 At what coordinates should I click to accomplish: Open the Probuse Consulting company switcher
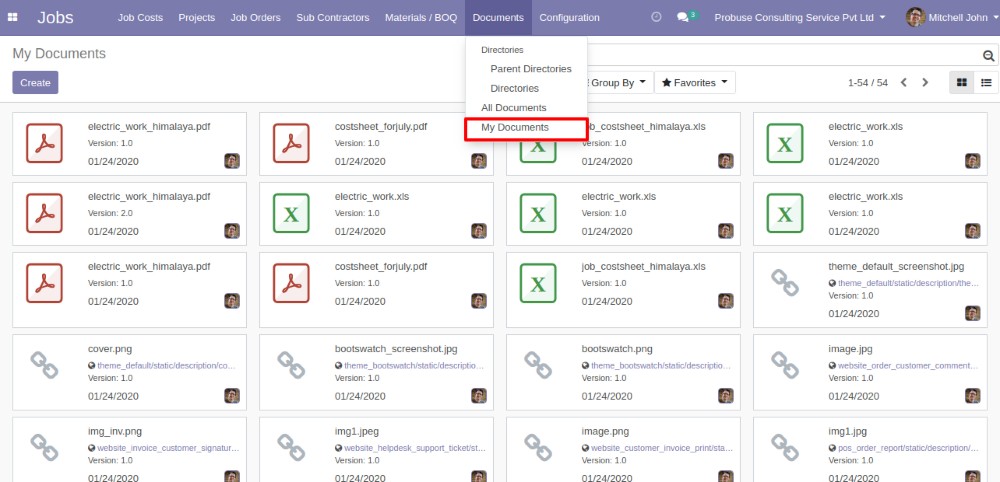click(x=800, y=18)
